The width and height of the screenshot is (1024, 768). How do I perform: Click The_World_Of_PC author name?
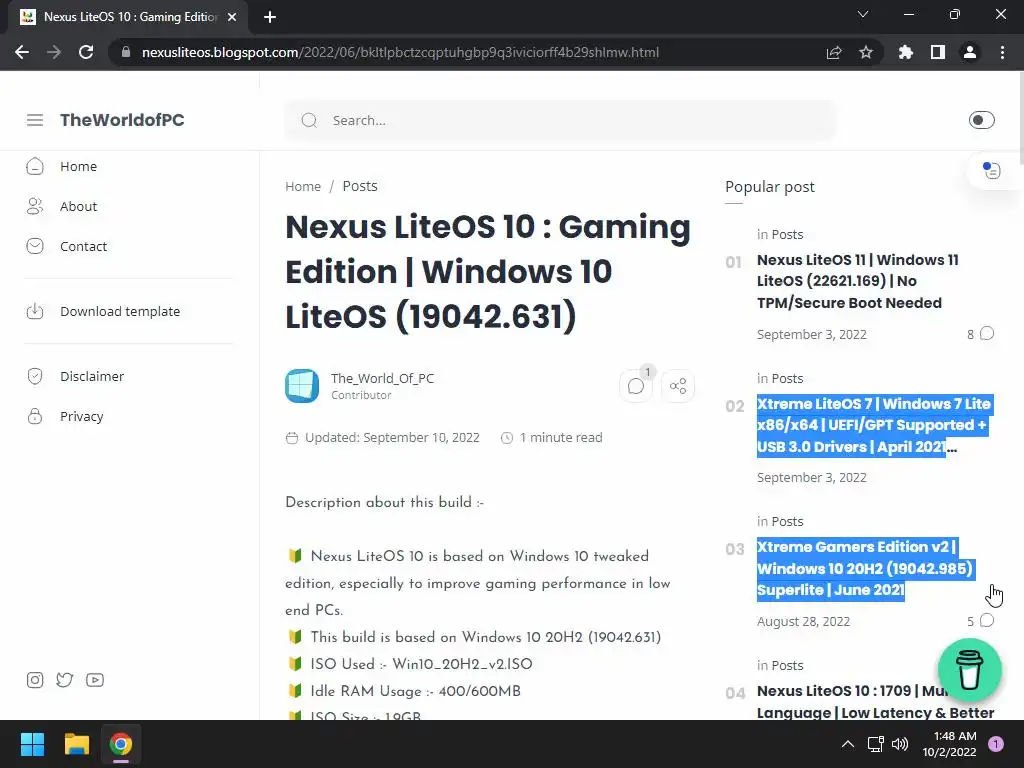pos(382,378)
